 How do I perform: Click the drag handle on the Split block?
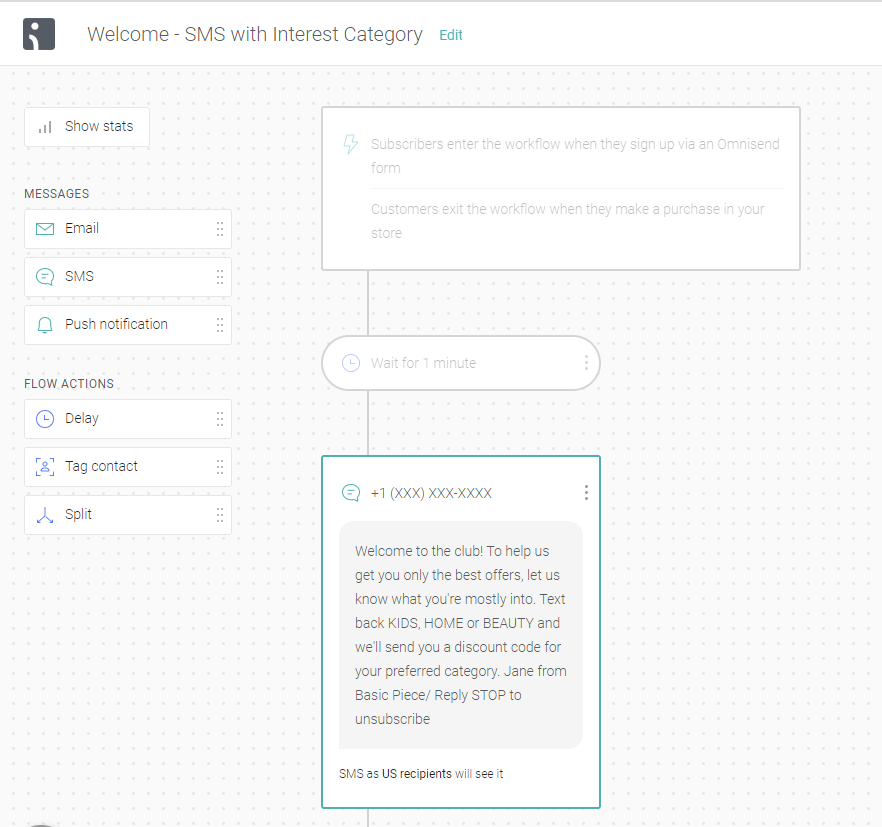coord(219,514)
